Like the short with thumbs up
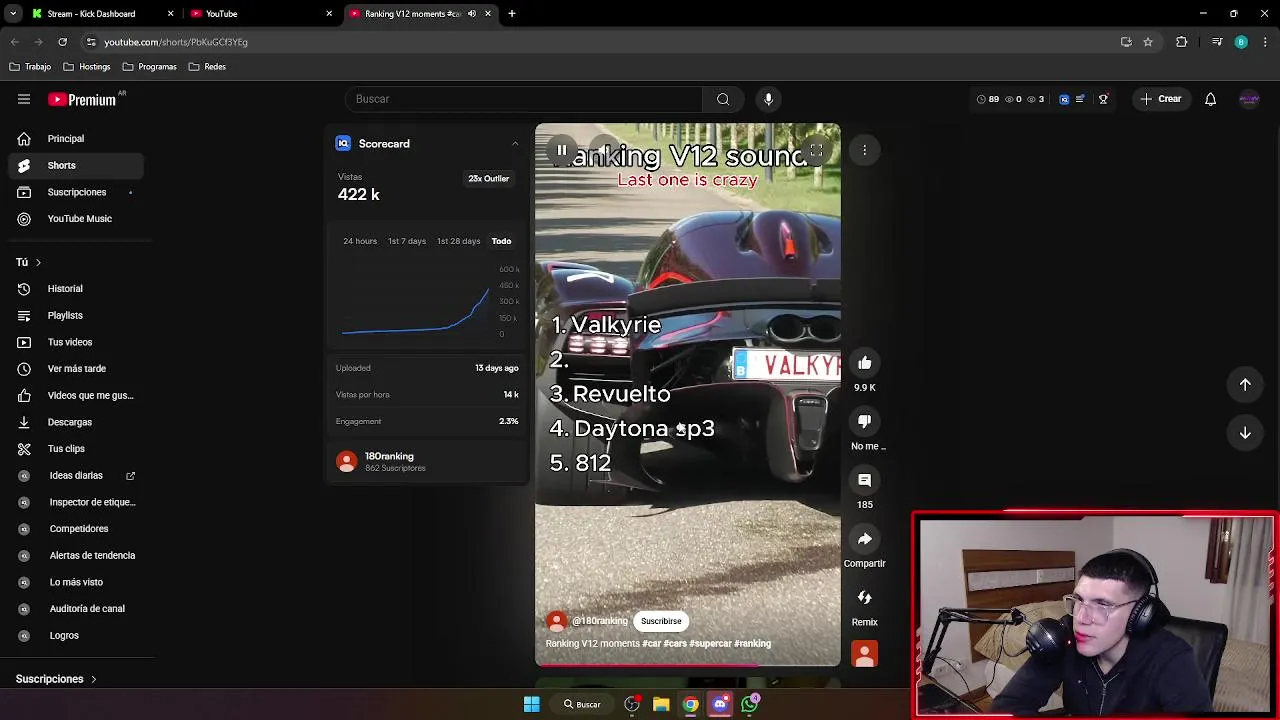The image size is (1280, 720). 865,363
